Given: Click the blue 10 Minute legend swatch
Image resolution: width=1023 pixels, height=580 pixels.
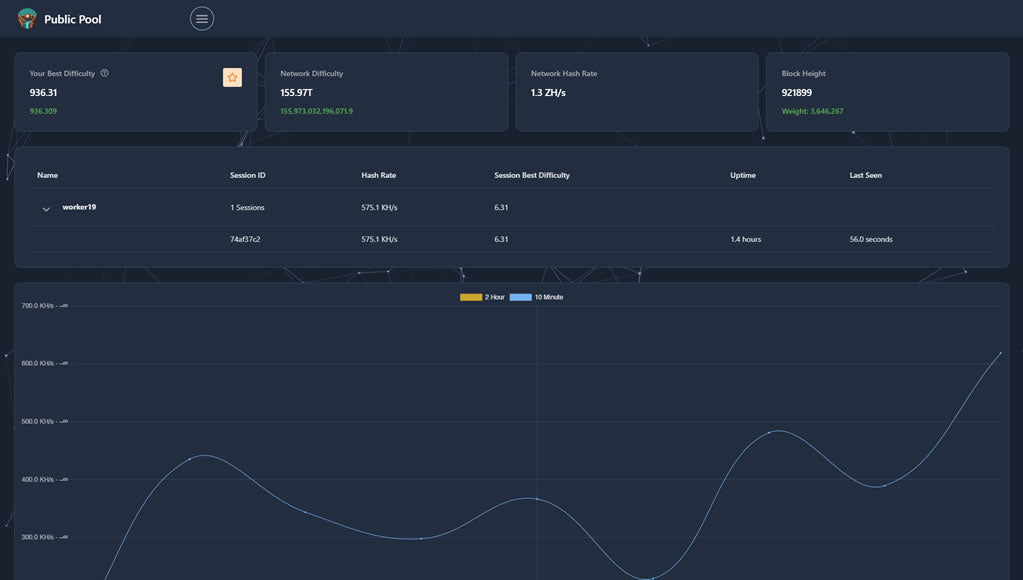Looking at the screenshot, I should [x=520, y=297].
